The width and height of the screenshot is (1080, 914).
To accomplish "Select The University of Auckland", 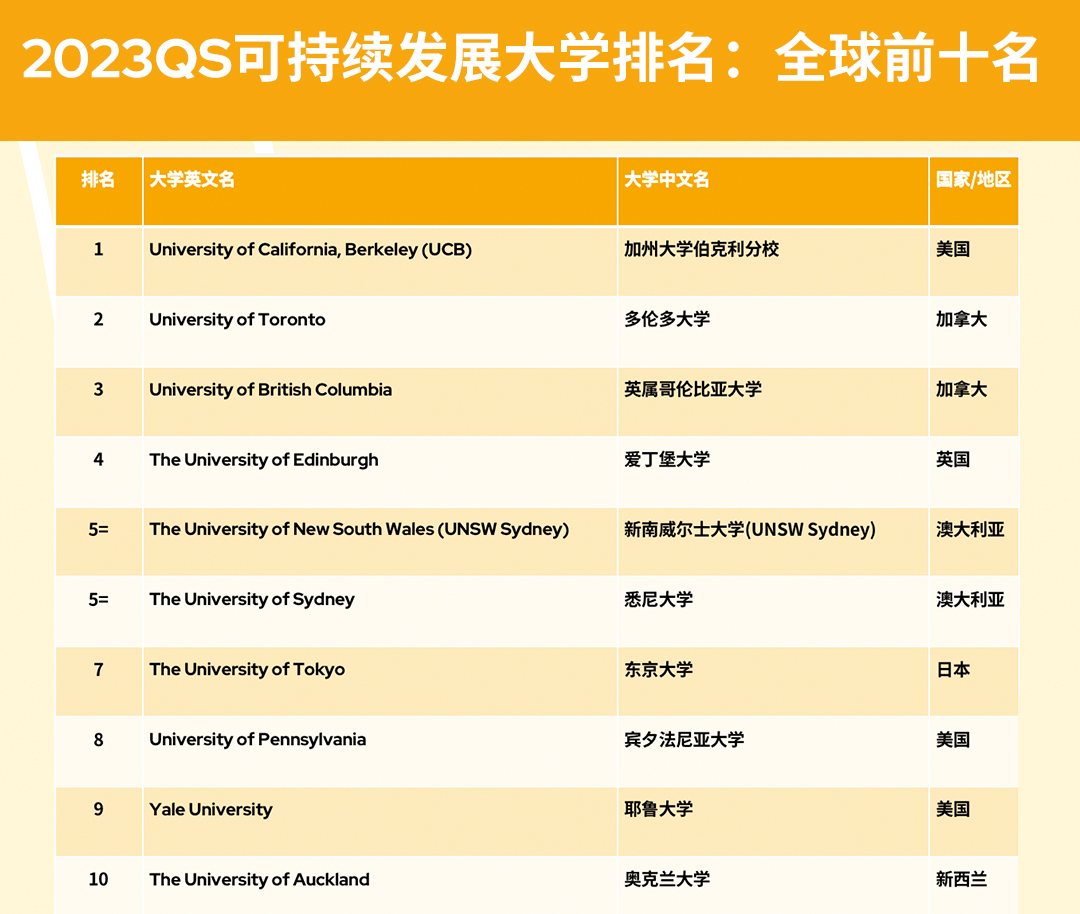I will [259, 879].
